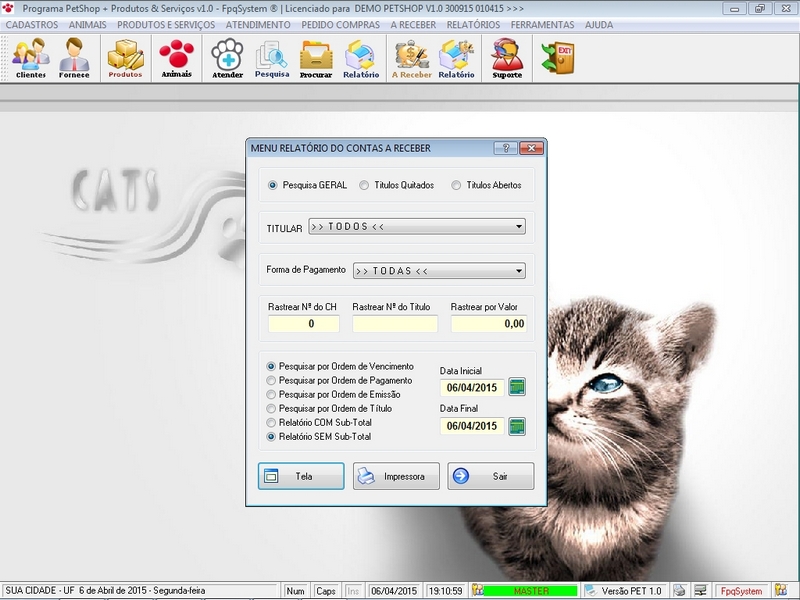Choose Pesquisar por Ordem de Pagamento
The height and width of the screenshot is (600, 800).
tap(339, 381)
